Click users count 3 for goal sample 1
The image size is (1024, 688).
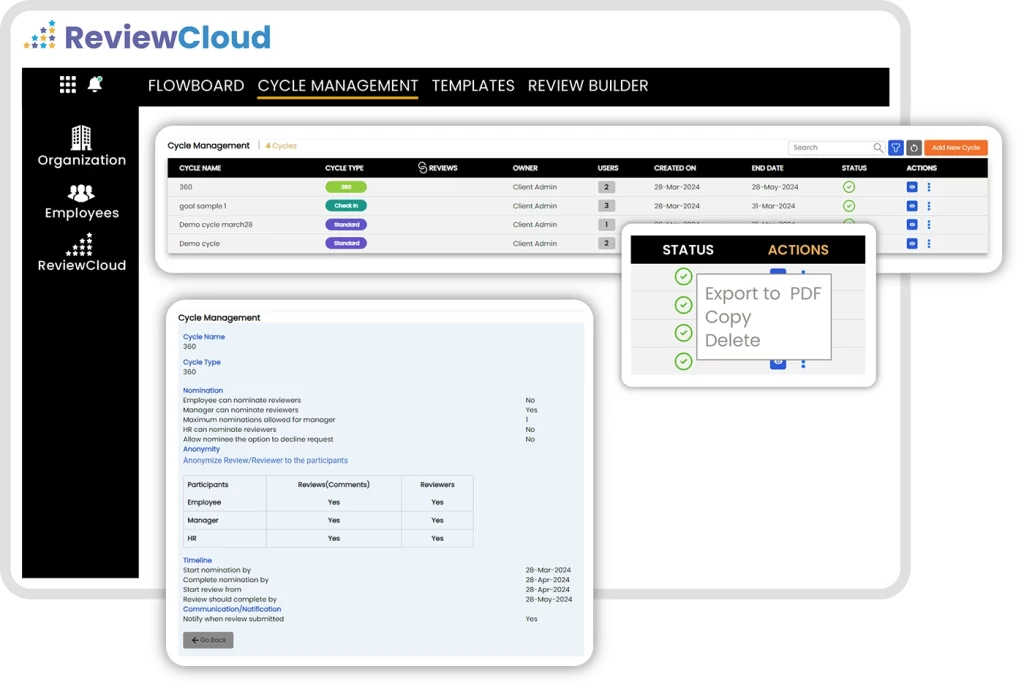[606, 206]
